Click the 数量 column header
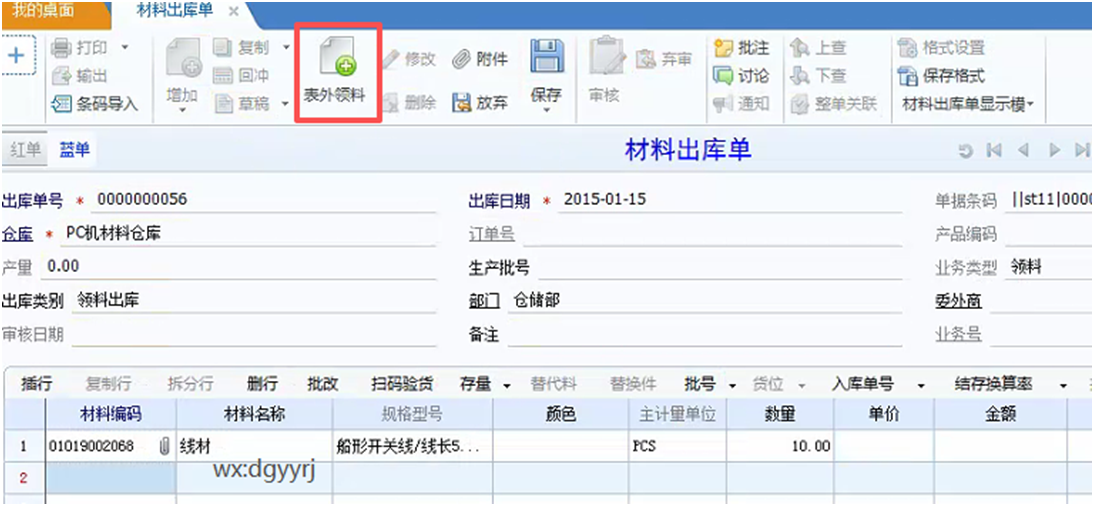 (779, 414)
